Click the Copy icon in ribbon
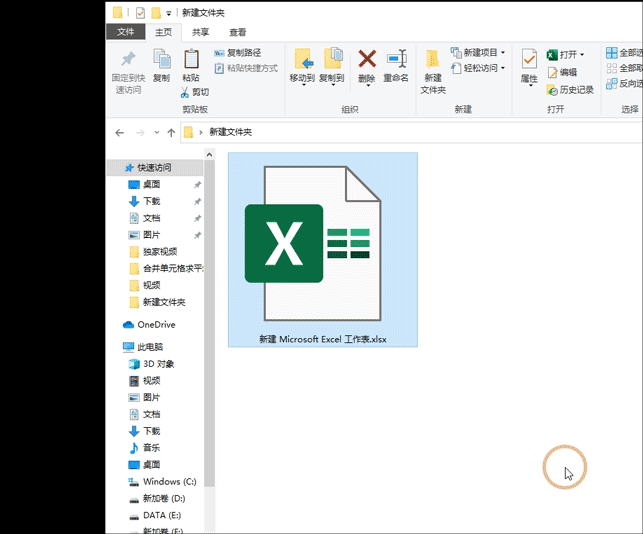 162,58
